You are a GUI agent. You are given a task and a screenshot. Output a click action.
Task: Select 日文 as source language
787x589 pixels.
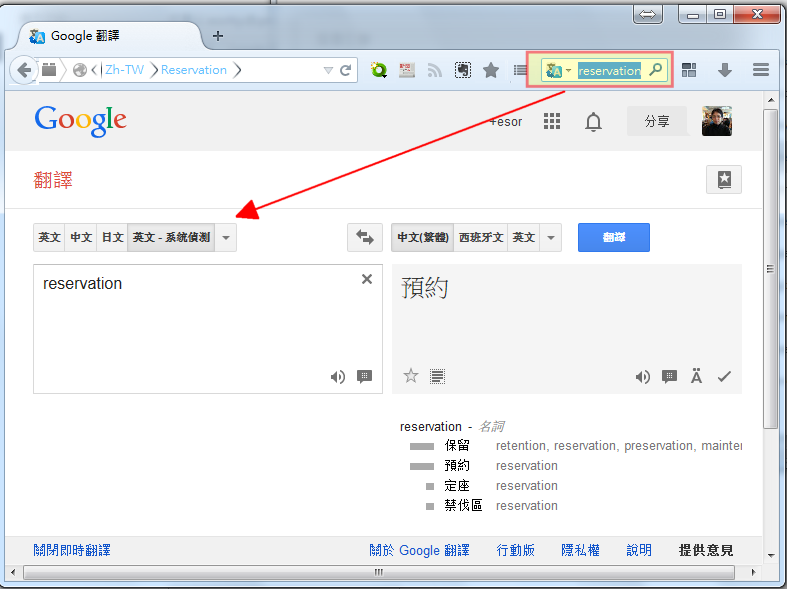(x=112, y=237)
